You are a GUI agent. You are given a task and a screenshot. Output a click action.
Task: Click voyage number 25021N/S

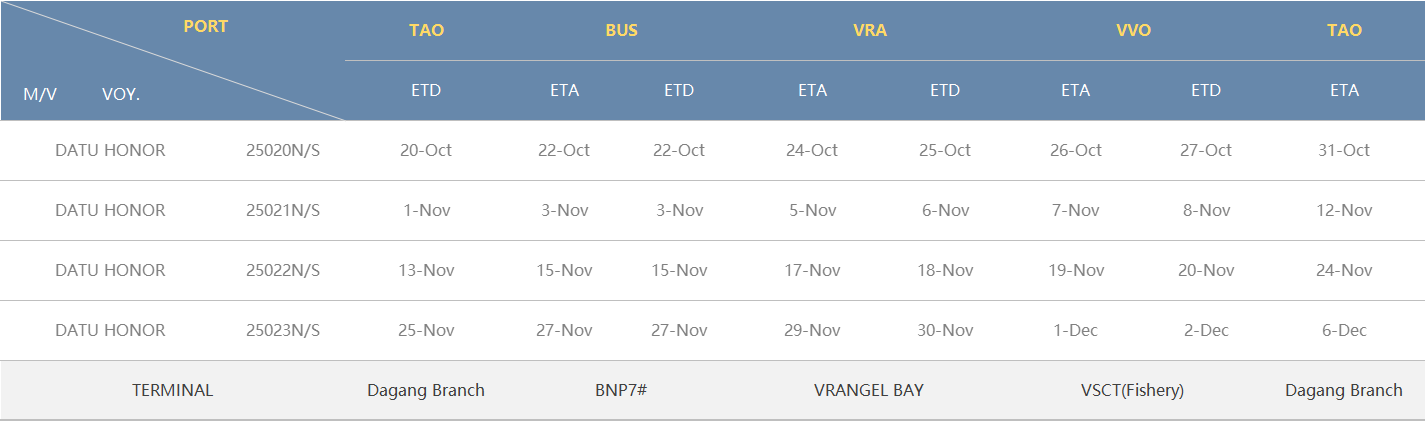283,210
